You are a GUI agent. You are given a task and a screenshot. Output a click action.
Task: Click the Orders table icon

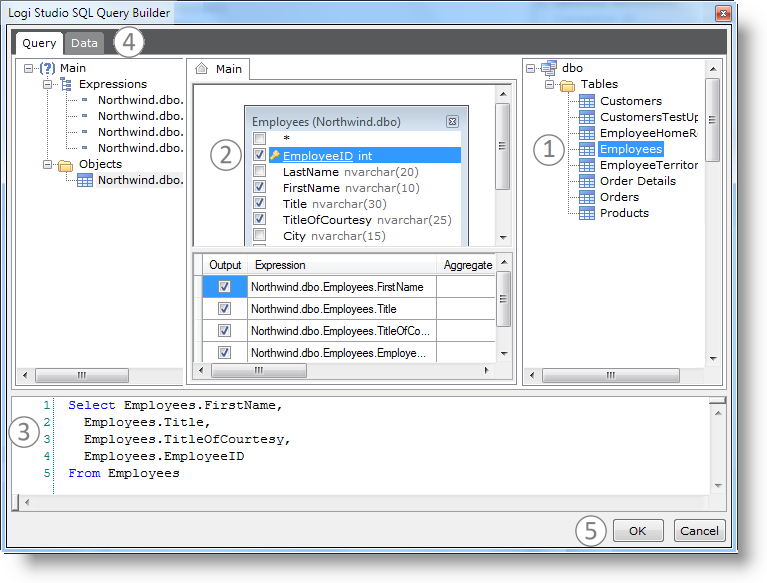pyautogui.click(x=587, y=197)
